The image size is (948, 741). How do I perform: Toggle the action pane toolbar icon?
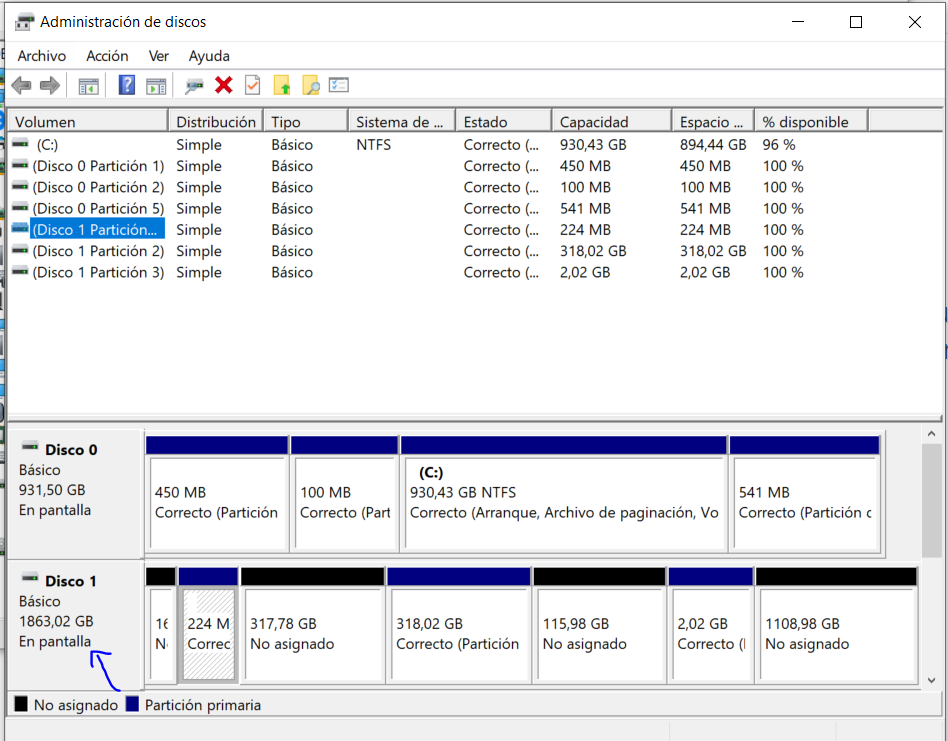click(156, 86)
